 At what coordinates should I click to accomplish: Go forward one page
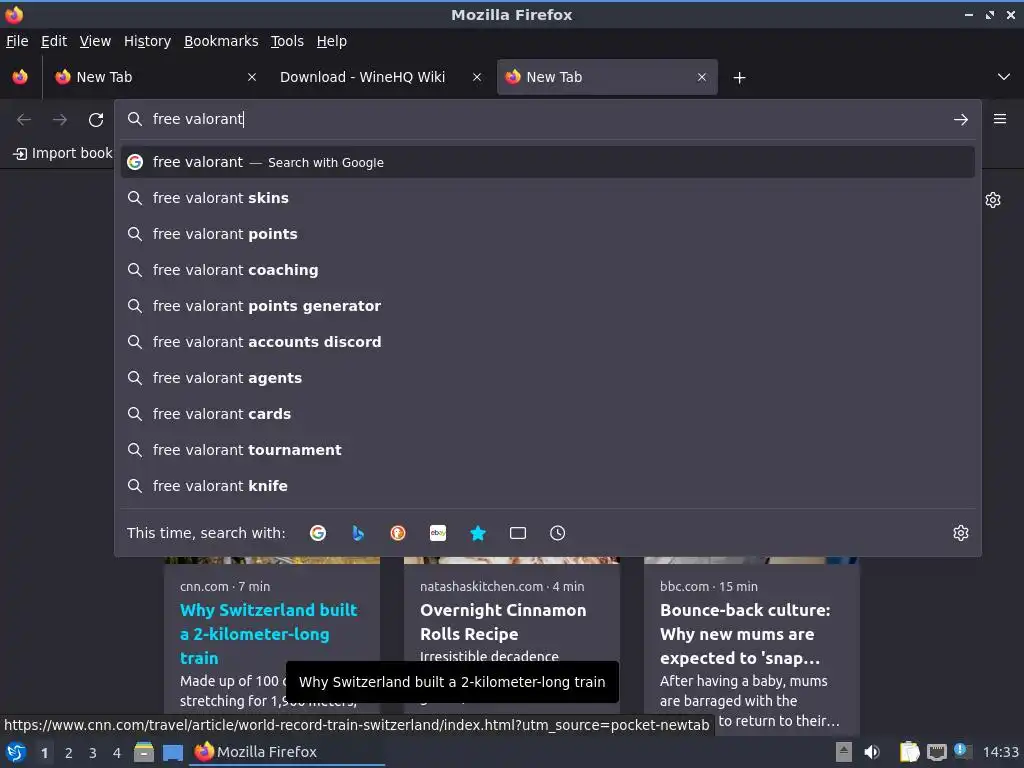point(60,120)
